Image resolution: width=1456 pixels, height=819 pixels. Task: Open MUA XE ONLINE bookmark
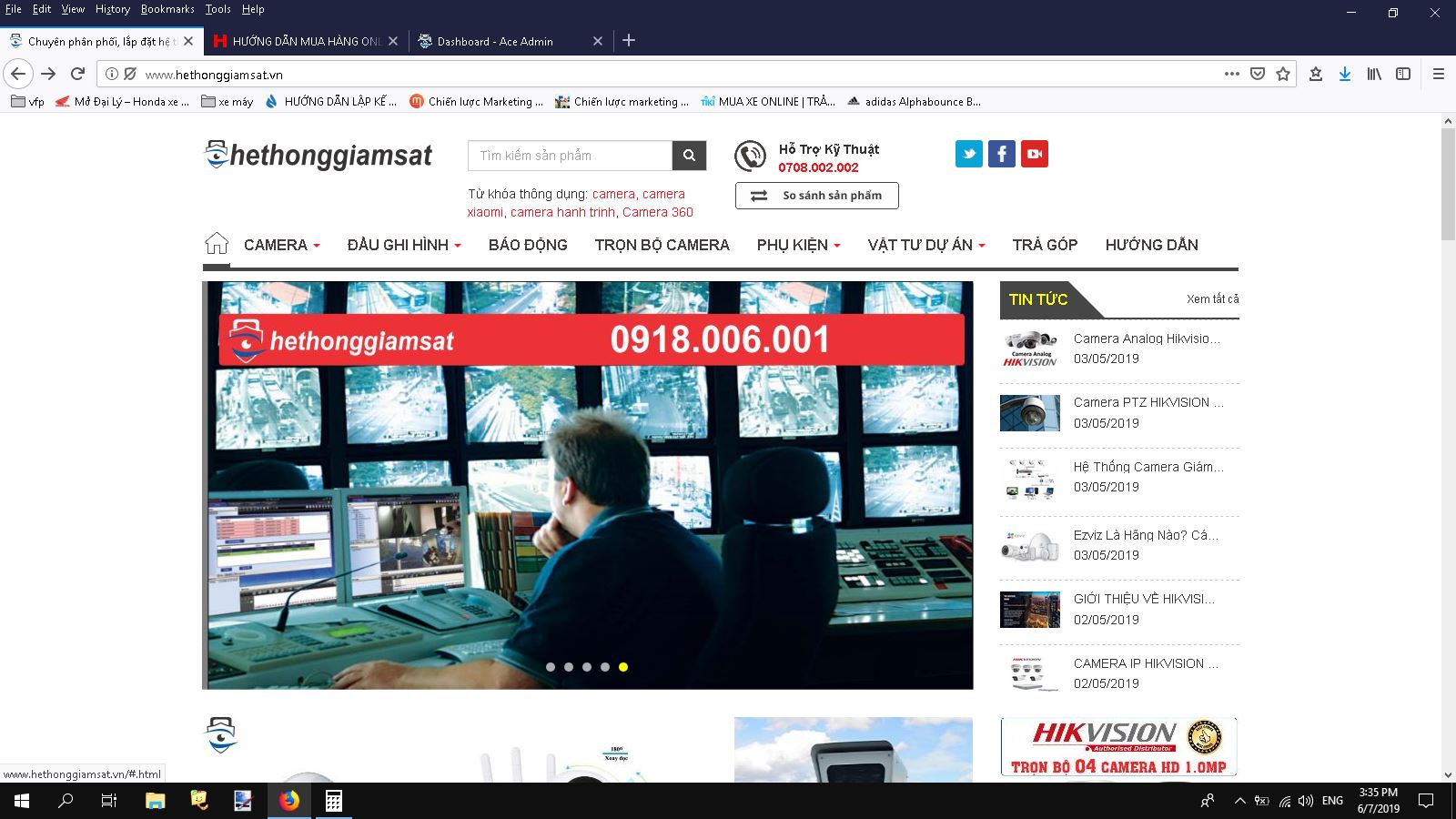(768, 102)
